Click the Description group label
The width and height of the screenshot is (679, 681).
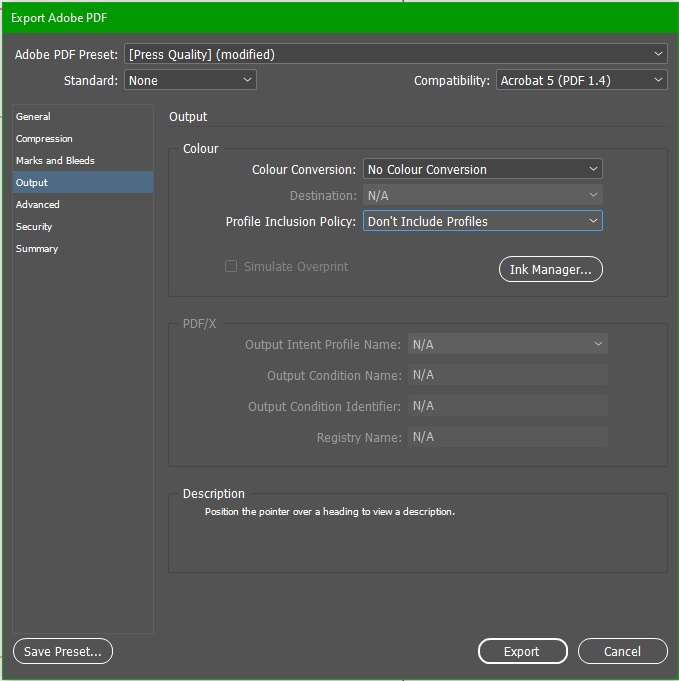point(214,494)
